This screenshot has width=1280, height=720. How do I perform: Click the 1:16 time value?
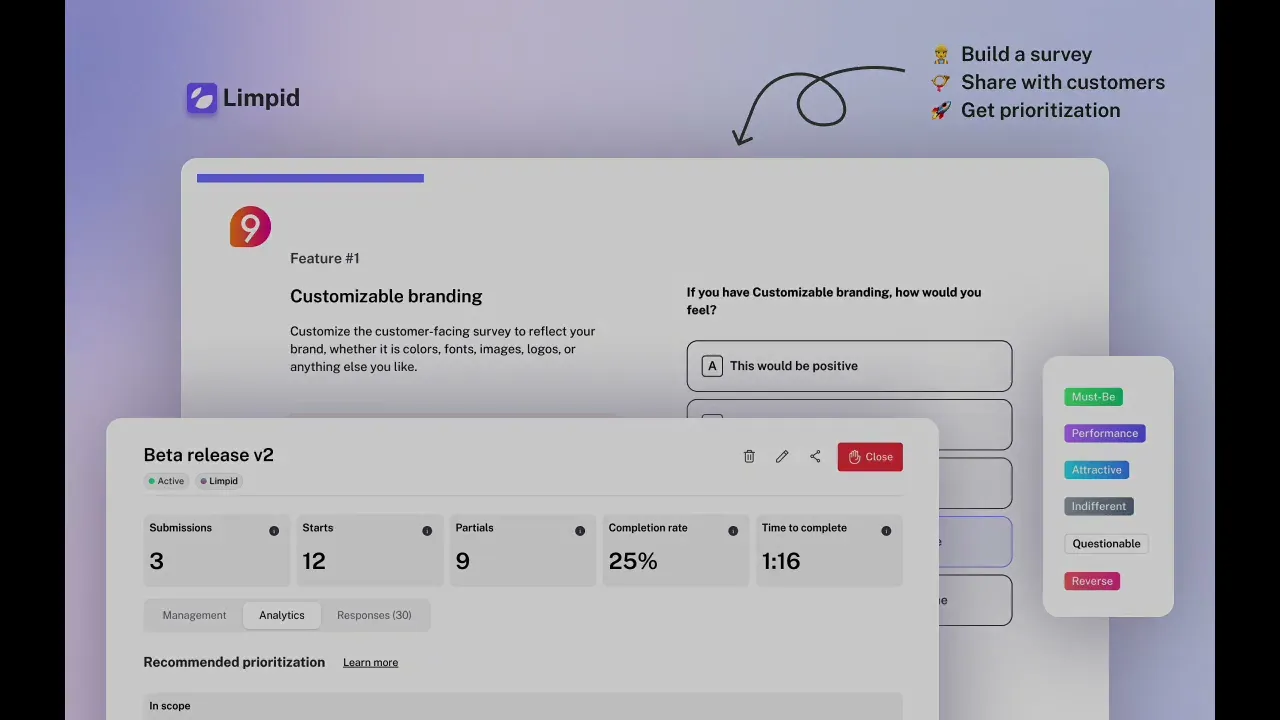[x=781, y=561]
